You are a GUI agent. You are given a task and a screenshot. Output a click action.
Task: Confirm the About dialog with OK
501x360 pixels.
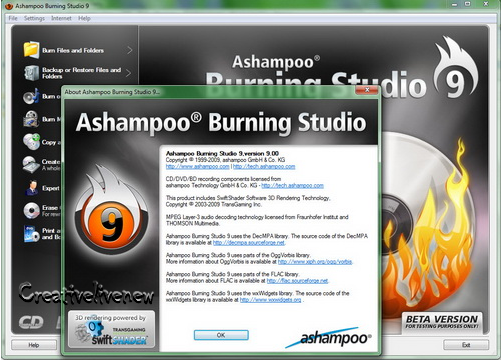point(221,335)
